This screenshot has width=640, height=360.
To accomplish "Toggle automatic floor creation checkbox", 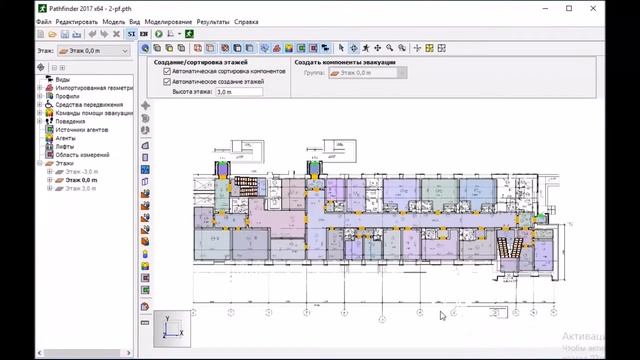I will click(x=167, y=82).
